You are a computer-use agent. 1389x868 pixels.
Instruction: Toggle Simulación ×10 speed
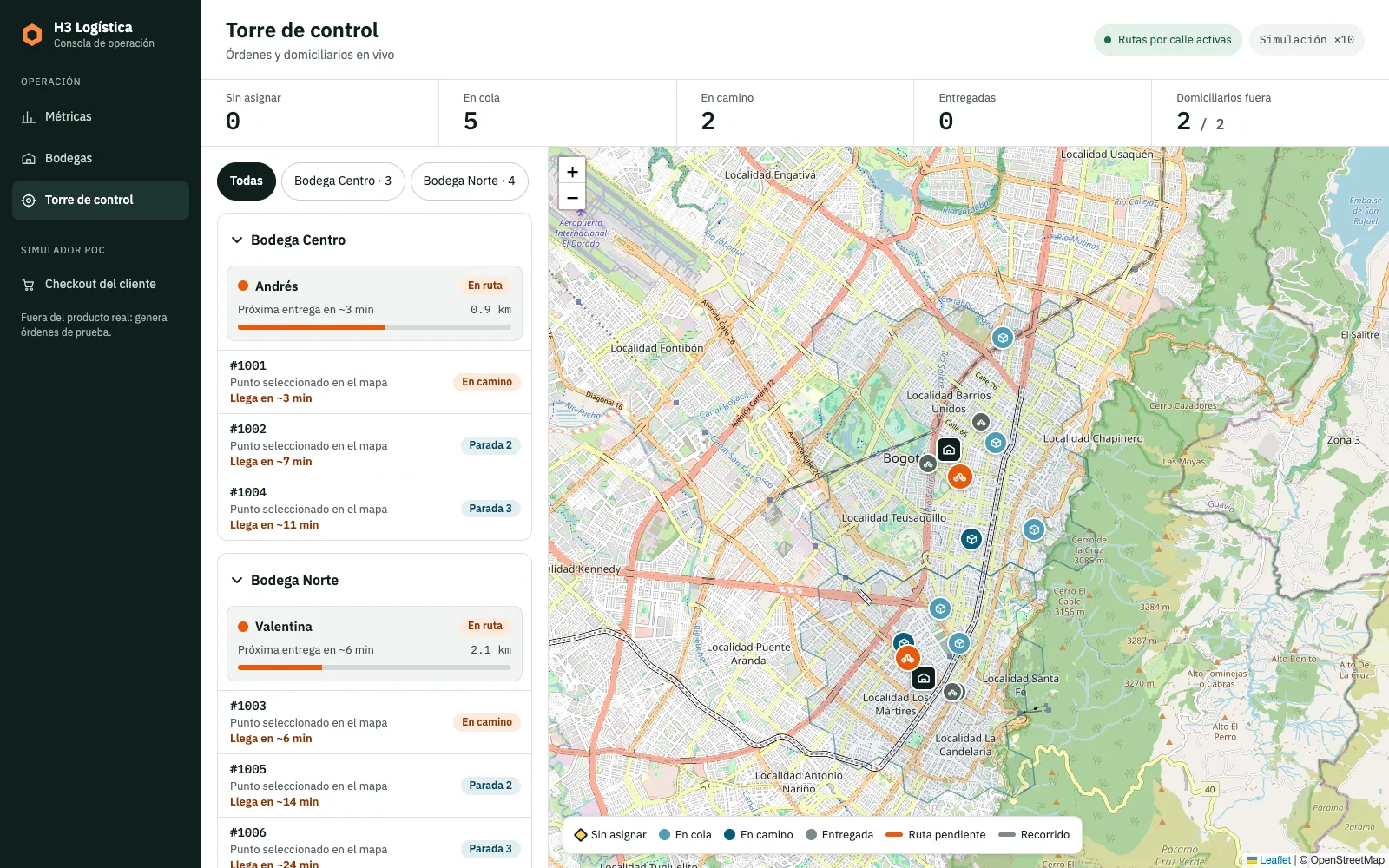(x=1307, y=40)
